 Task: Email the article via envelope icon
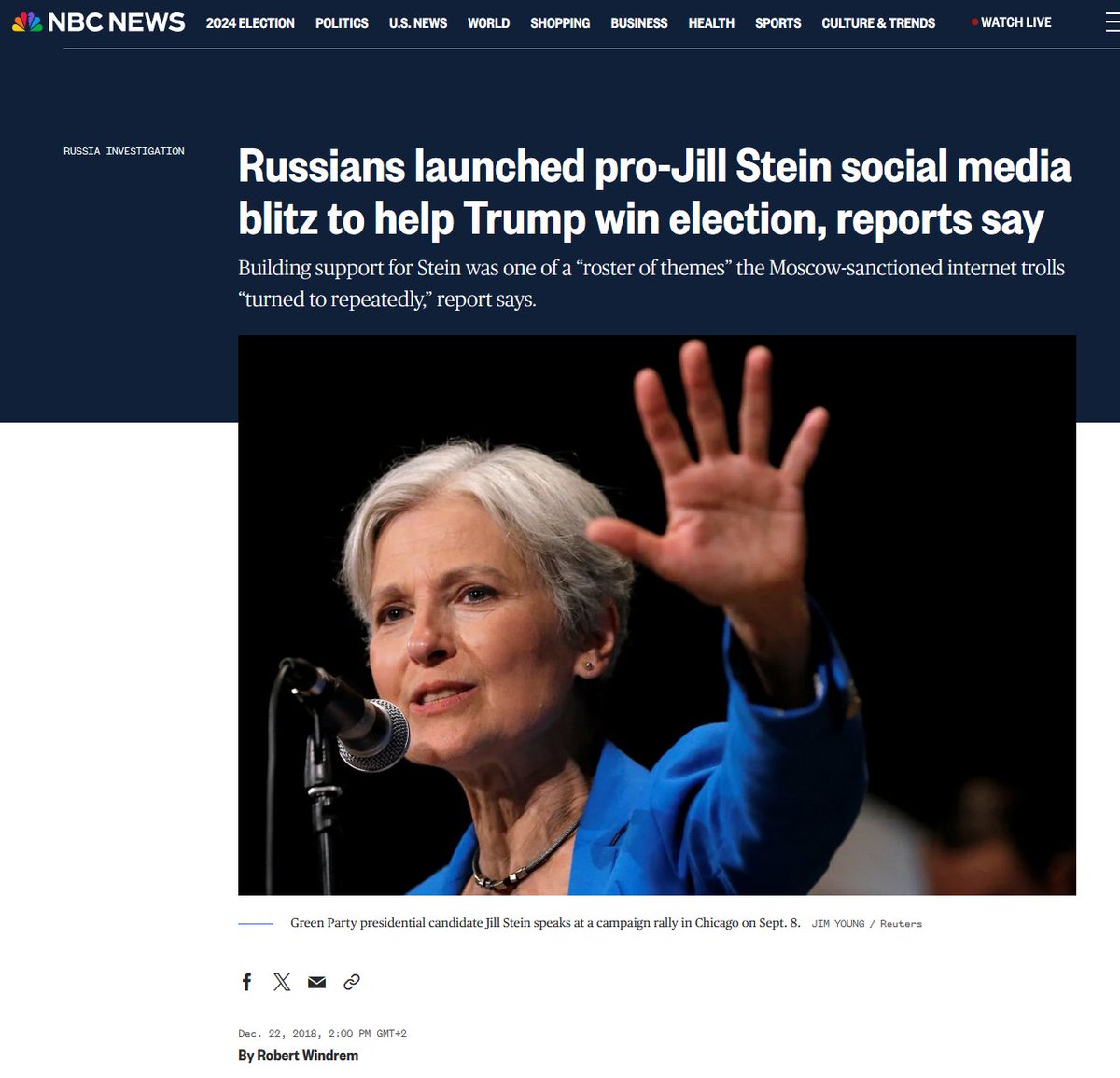click(317, 982)
